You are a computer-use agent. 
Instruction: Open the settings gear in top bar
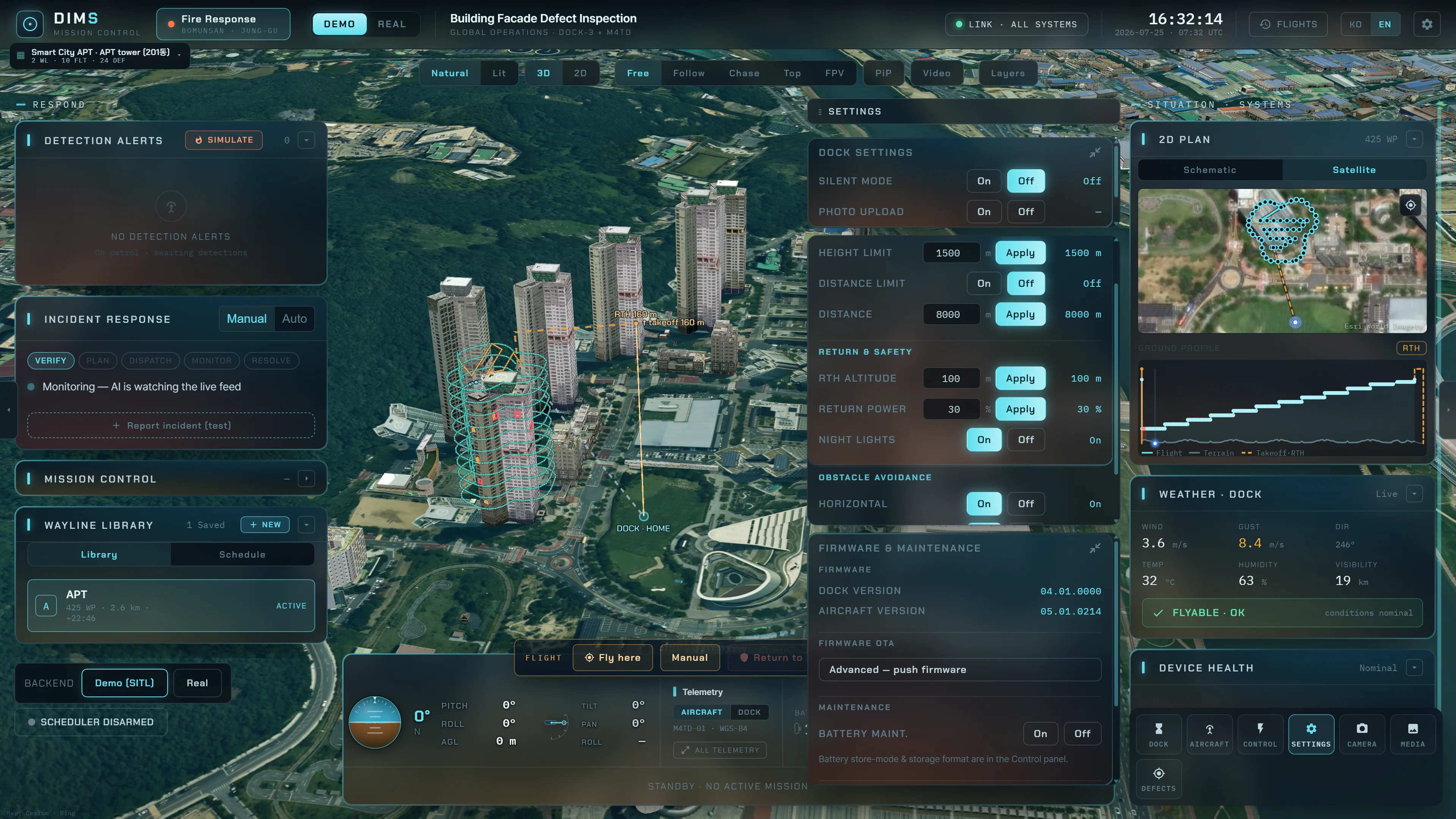click(1427, 24)
